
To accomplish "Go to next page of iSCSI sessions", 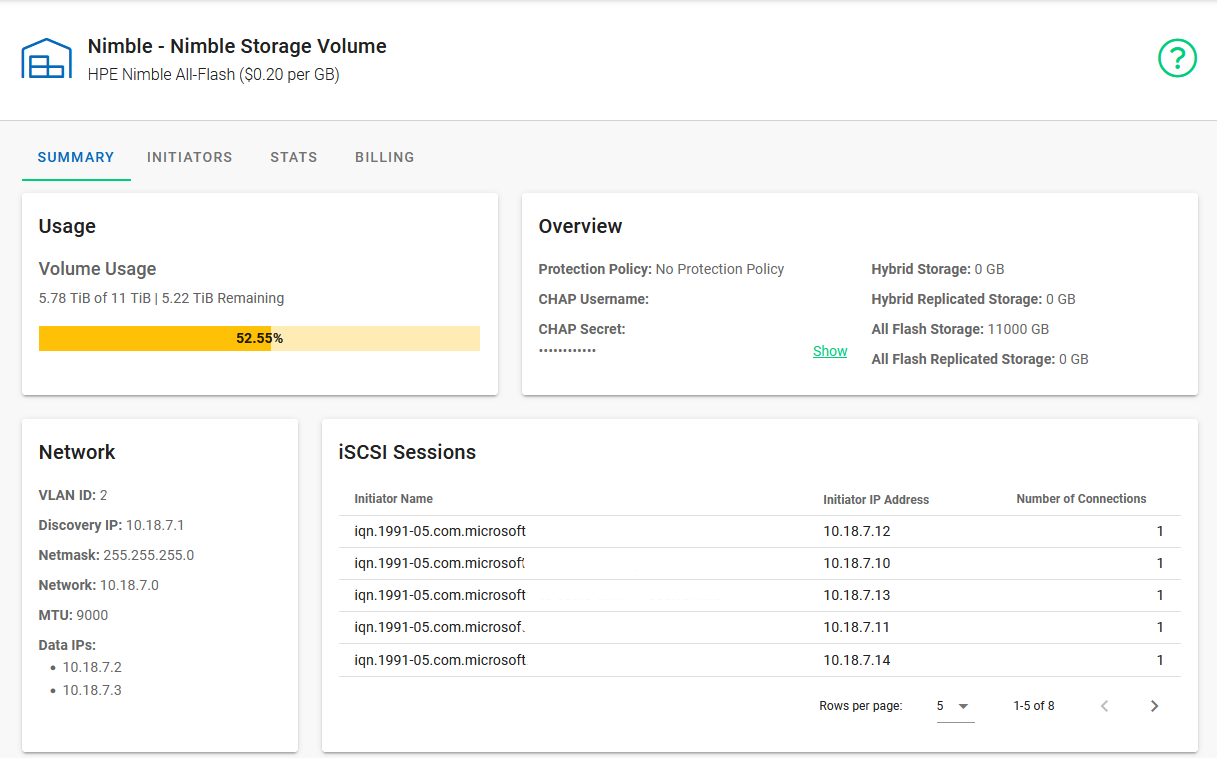I will tap(1154, 706).
